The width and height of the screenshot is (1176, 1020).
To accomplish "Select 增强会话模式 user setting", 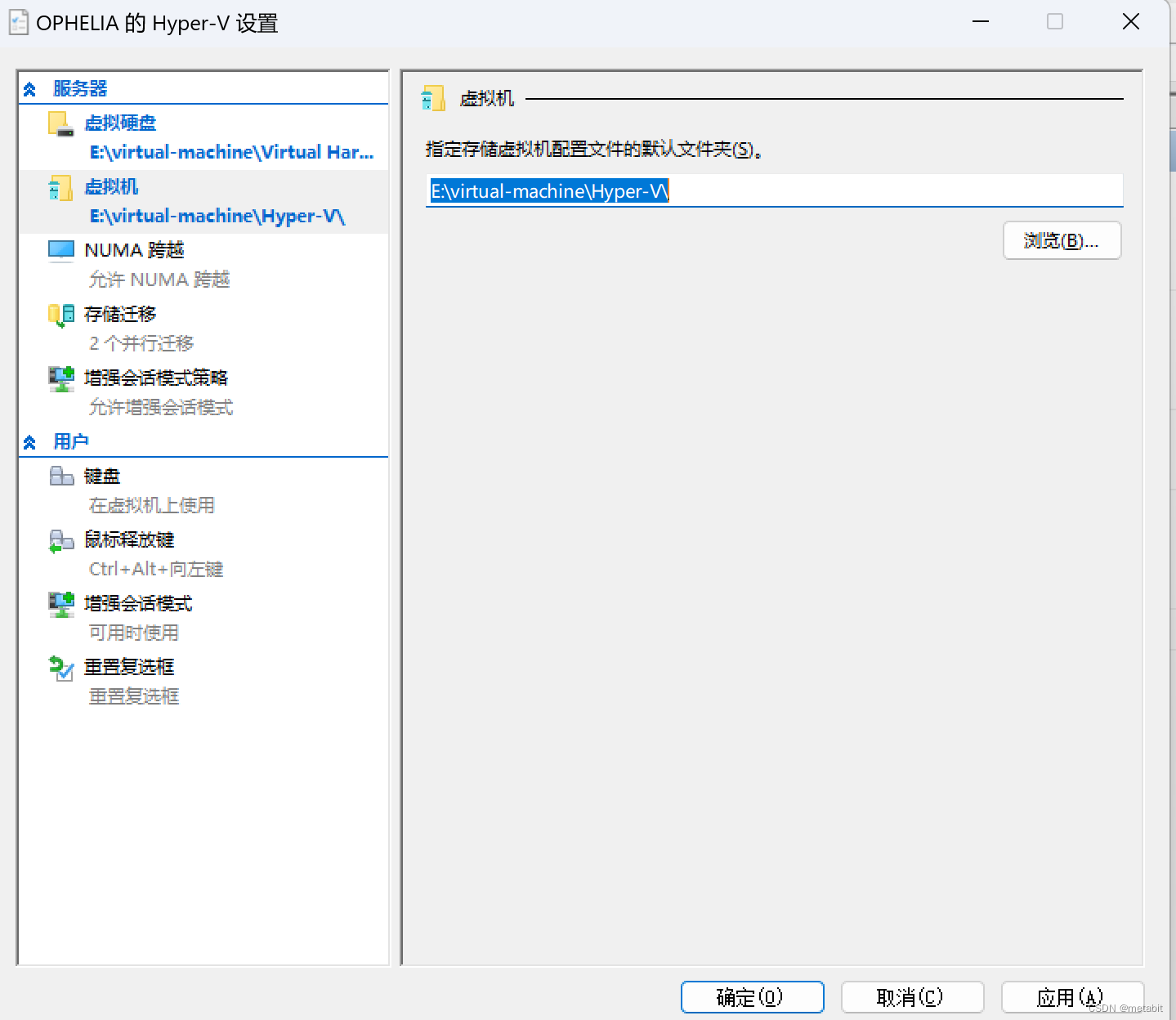I will pyautogui.click(x=138, y=603).
